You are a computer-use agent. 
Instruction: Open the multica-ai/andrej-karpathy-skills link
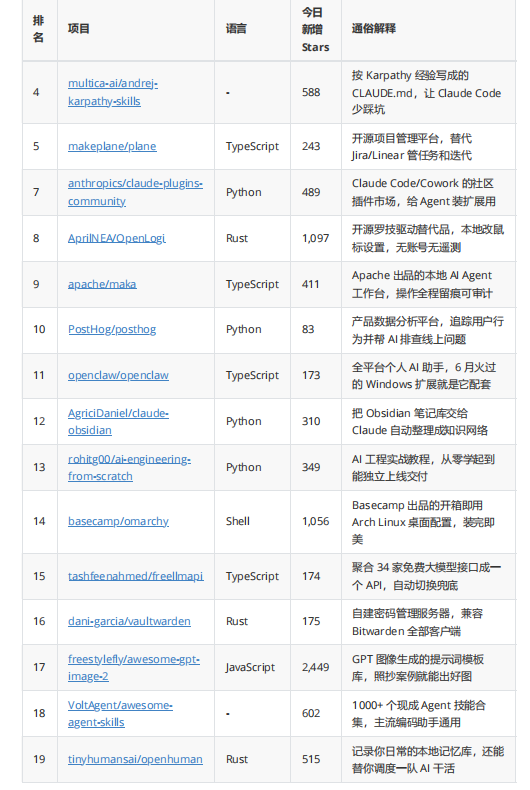pos(113,92)
